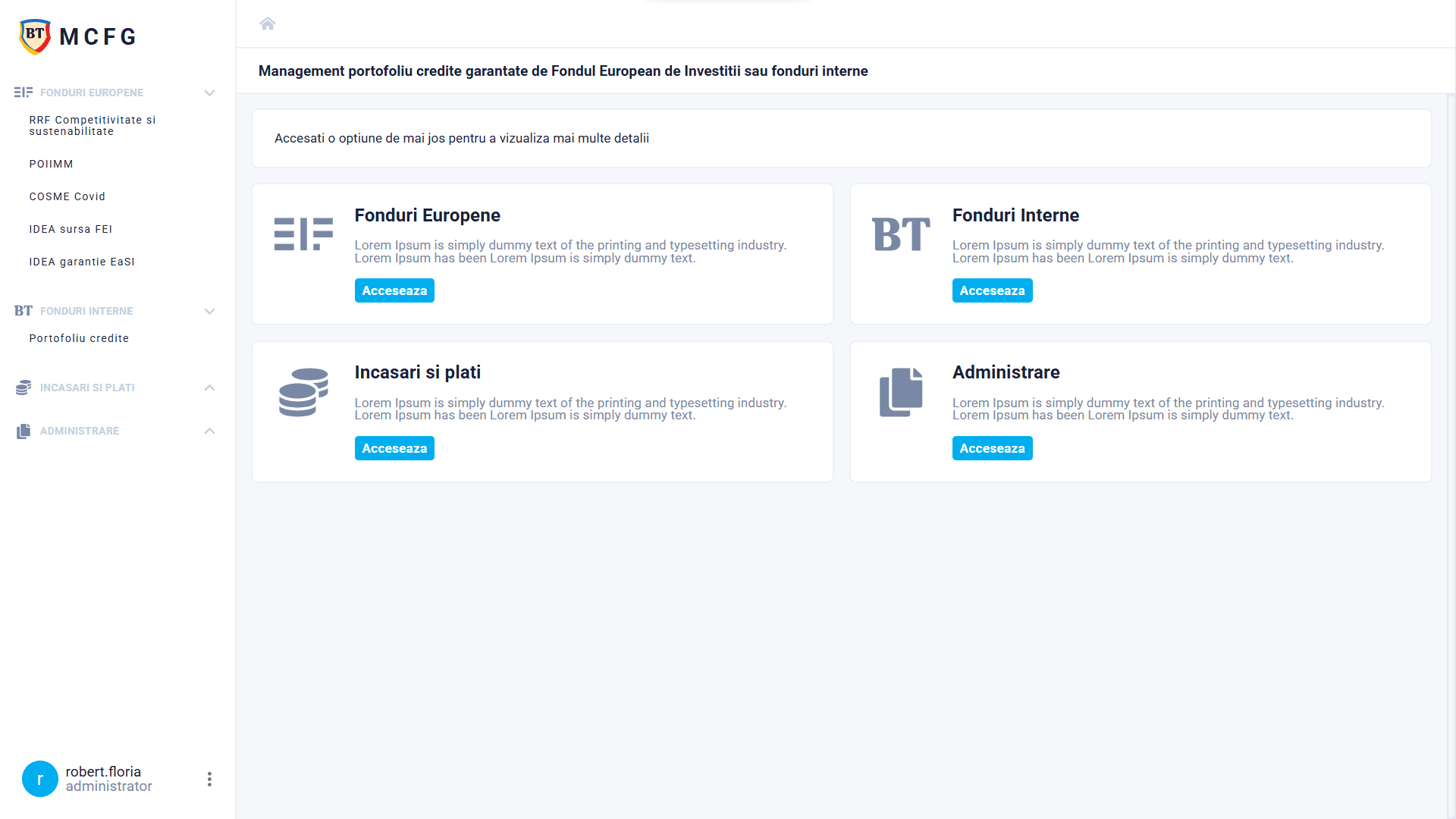Select POIIMM in the sidebar
1456x819 pixels.
[52, 164]
